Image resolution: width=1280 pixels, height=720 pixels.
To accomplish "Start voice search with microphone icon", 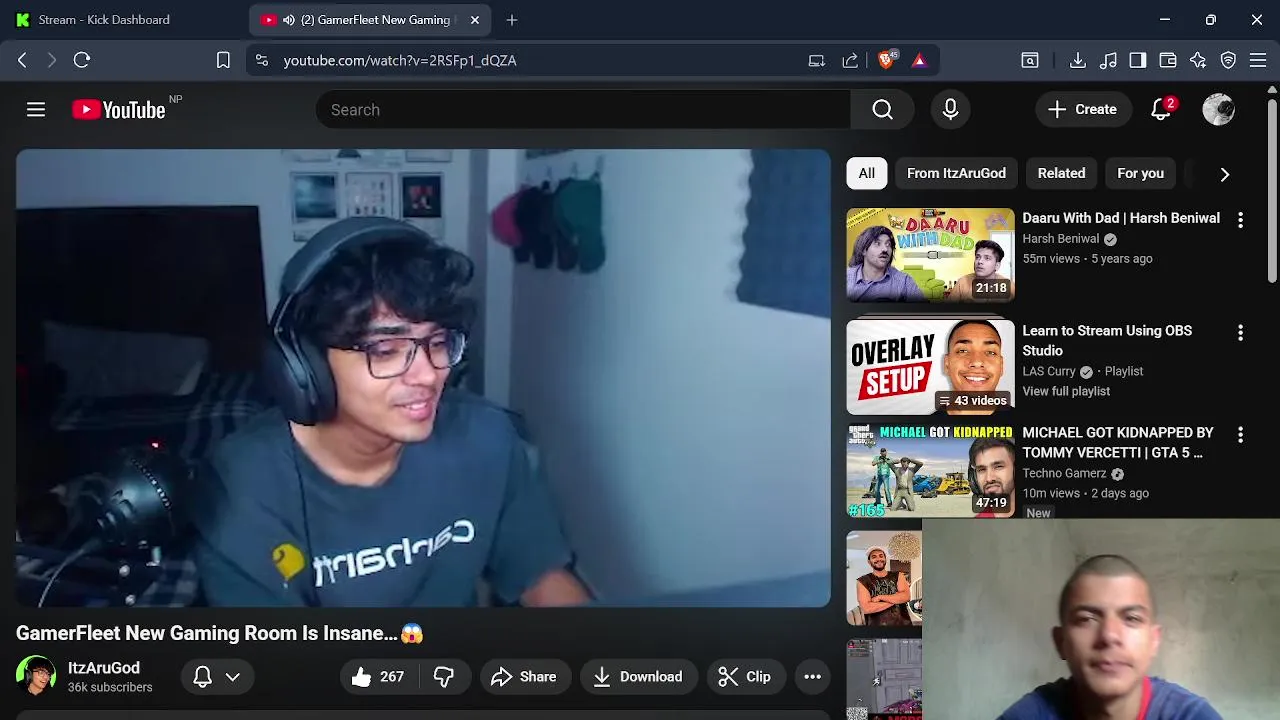I will point(951,110).
